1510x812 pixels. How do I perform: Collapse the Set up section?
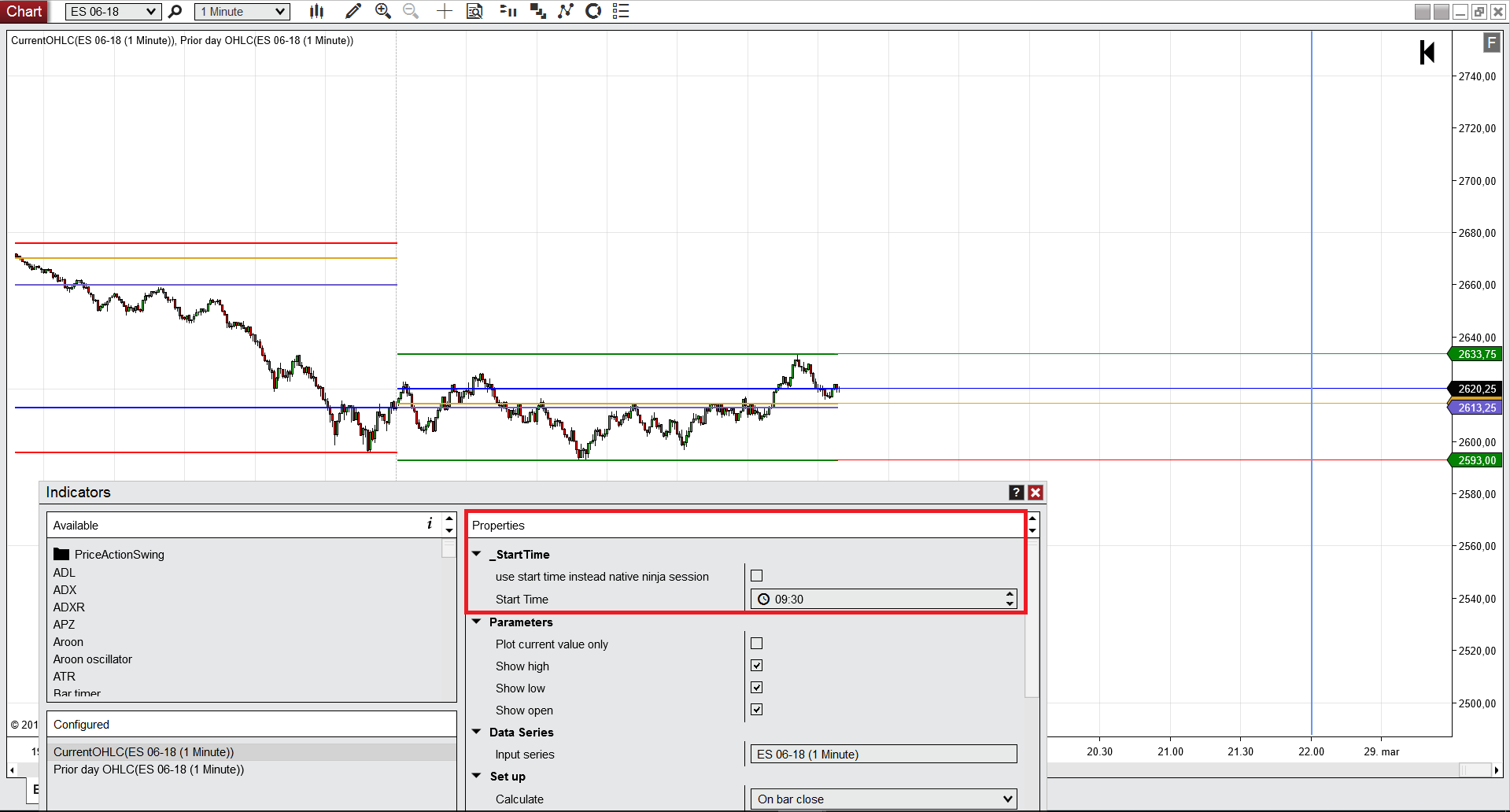[477, 776]
